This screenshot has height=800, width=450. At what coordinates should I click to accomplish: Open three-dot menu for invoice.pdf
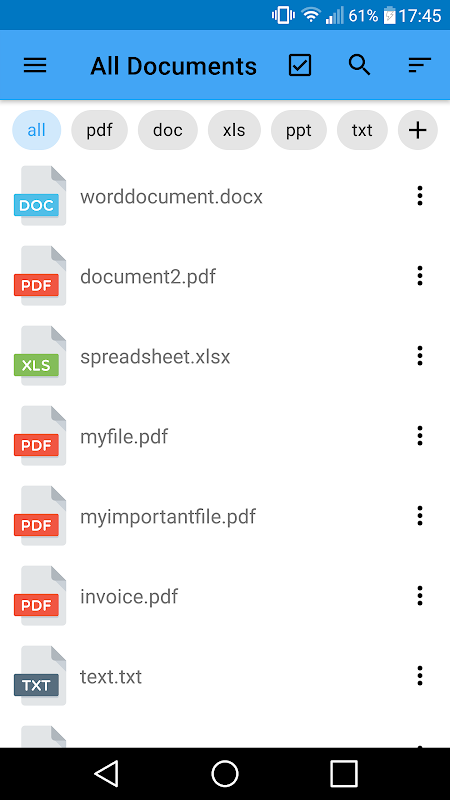coord(420,595)
